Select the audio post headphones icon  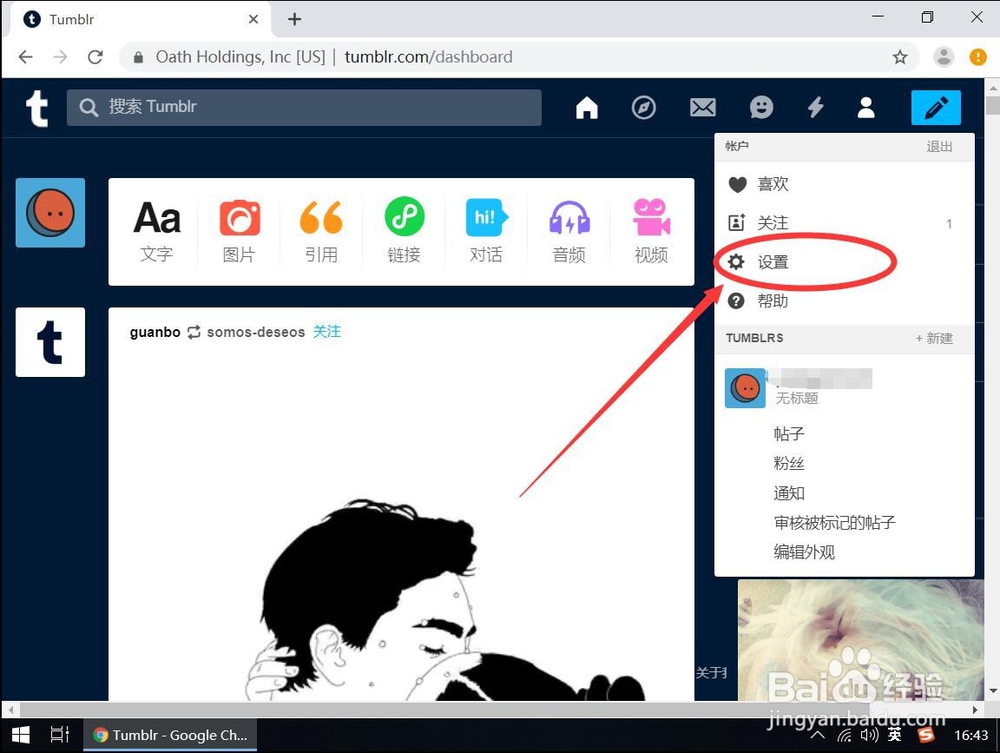point(568,217)
